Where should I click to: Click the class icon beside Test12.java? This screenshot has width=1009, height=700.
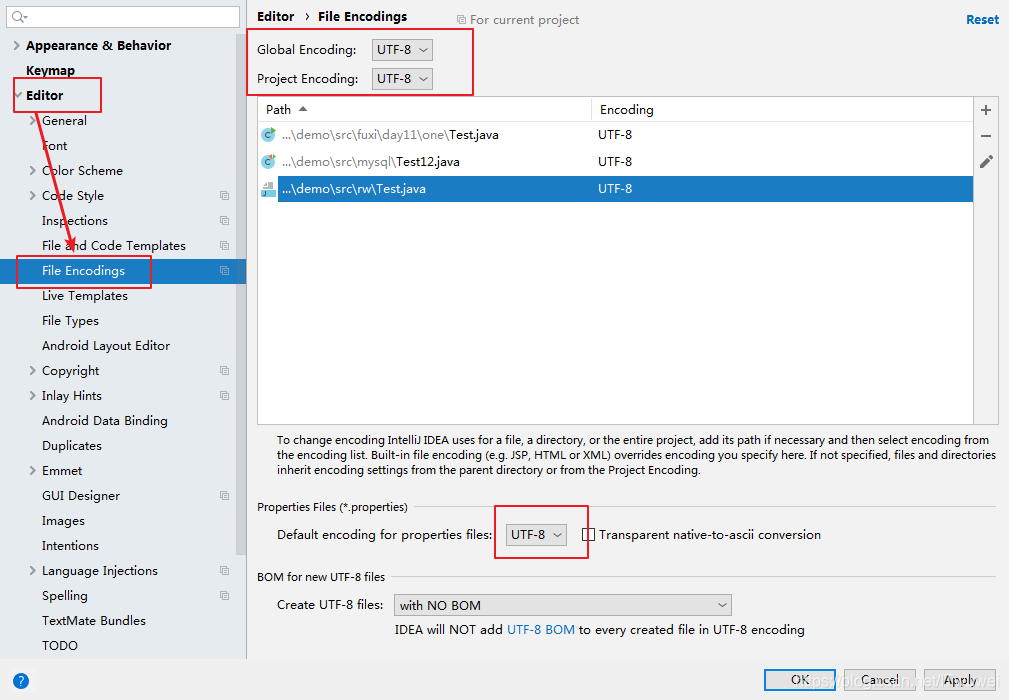[268, 161]
